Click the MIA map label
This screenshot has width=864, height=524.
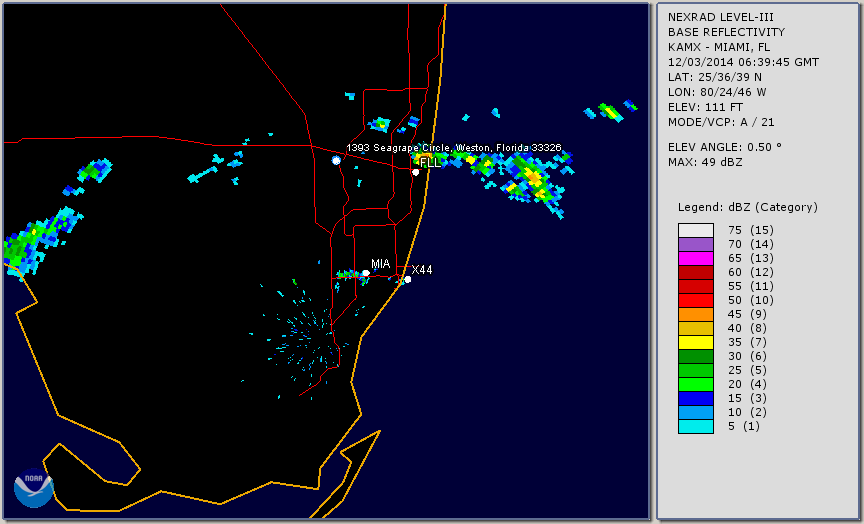[x=380, y=264]
